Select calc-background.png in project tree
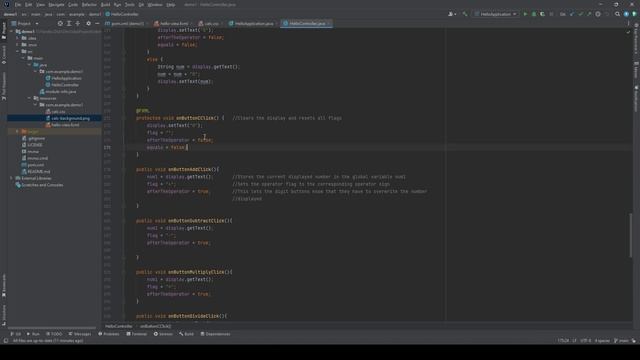This screenshot has height=360, width=640. [x=67, y=118]
